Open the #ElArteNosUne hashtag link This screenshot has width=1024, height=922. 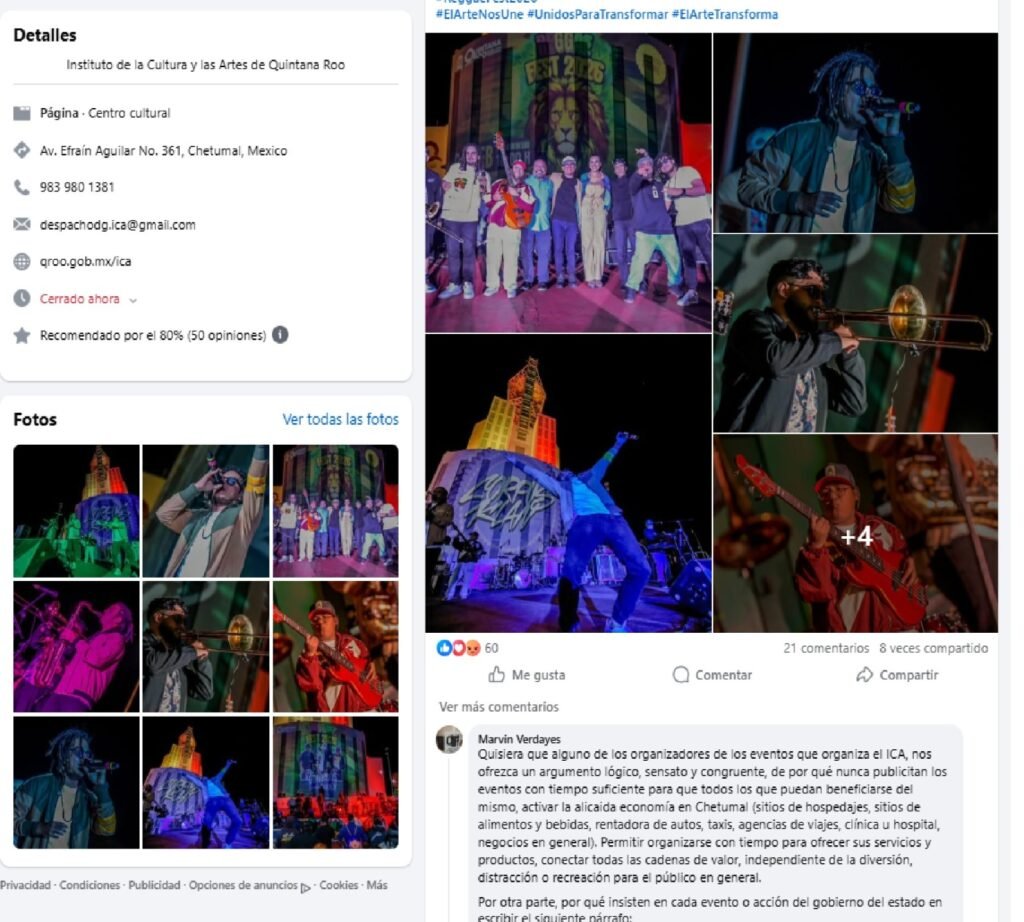click(479, 14)
